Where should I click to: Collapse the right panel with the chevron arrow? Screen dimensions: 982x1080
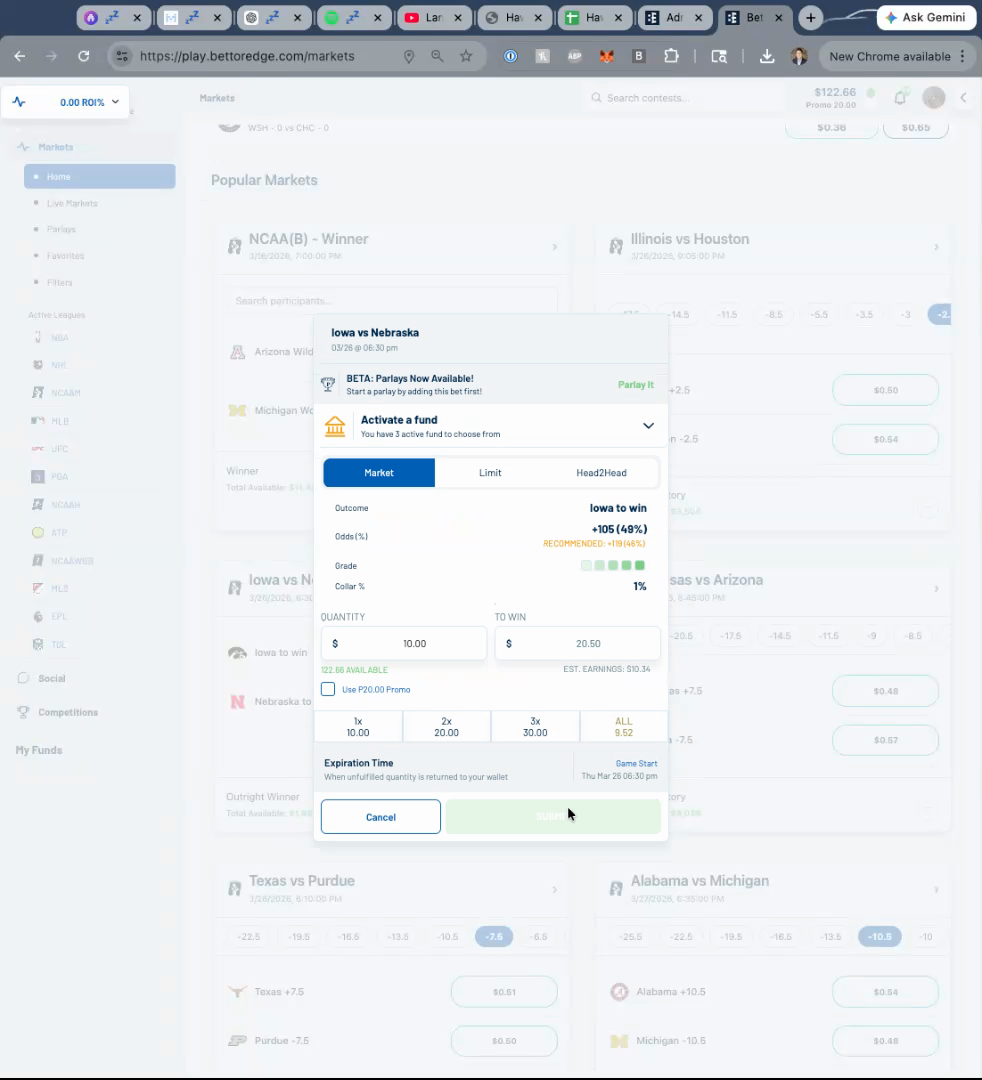click(963, 97)
